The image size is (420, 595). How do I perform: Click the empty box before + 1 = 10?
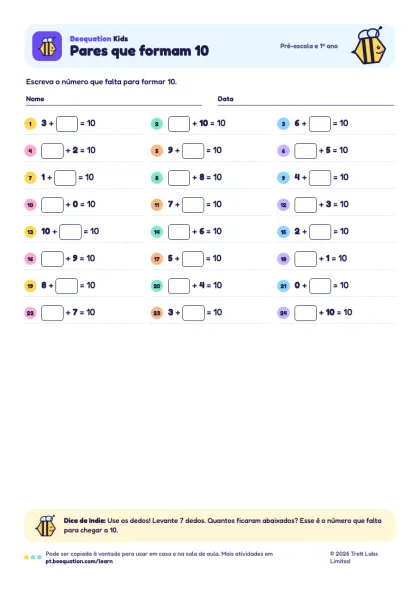point(305,259)
